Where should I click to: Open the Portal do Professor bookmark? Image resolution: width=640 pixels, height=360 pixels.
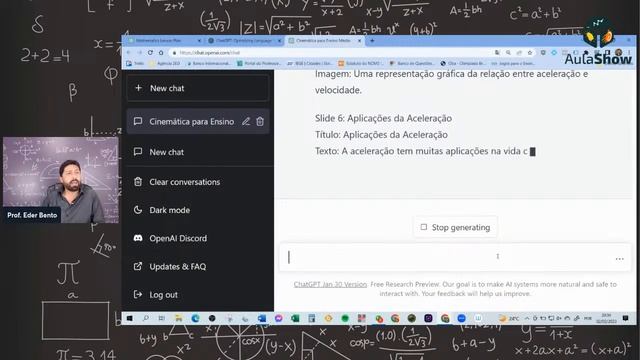(x=259, y=64)
